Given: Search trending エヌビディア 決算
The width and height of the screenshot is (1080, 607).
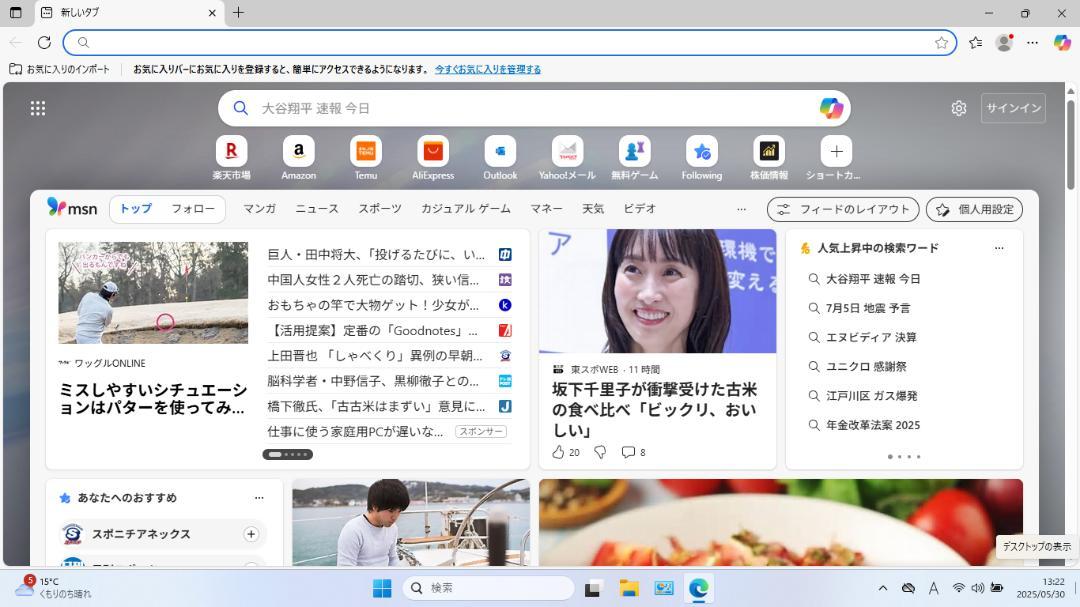Looking at the screenshot, I should point(871,338).
